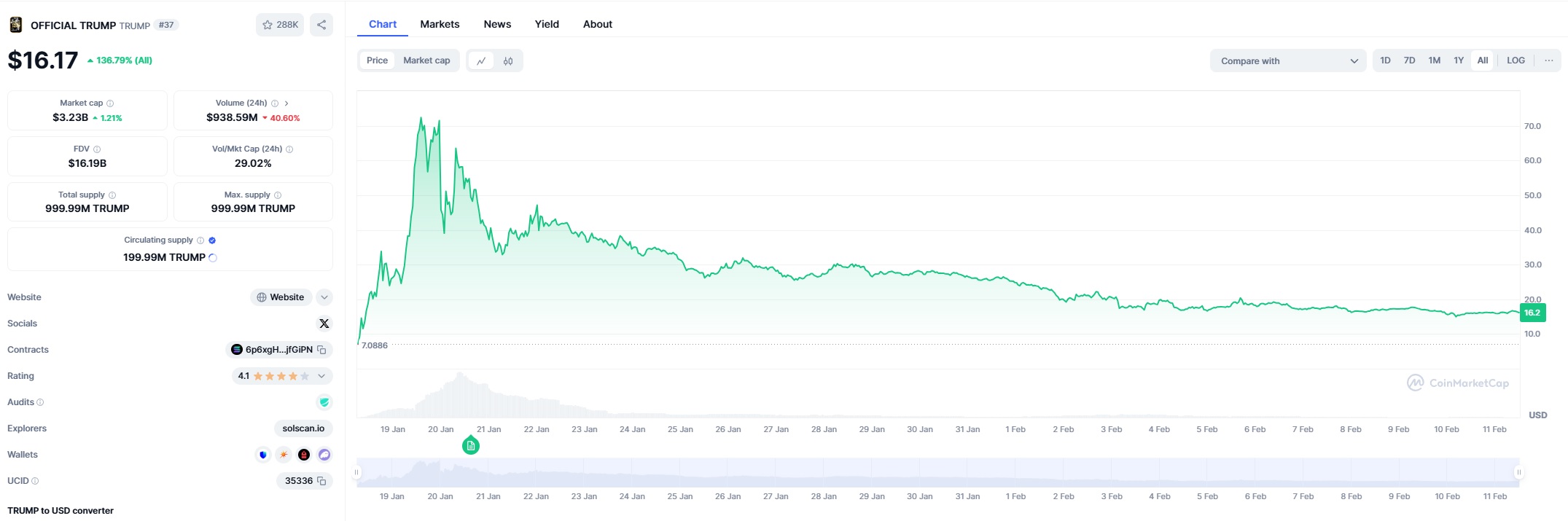Click the FDV info icon
The width and height of the screenshot is (1568, 521).
tap(97, 149)
